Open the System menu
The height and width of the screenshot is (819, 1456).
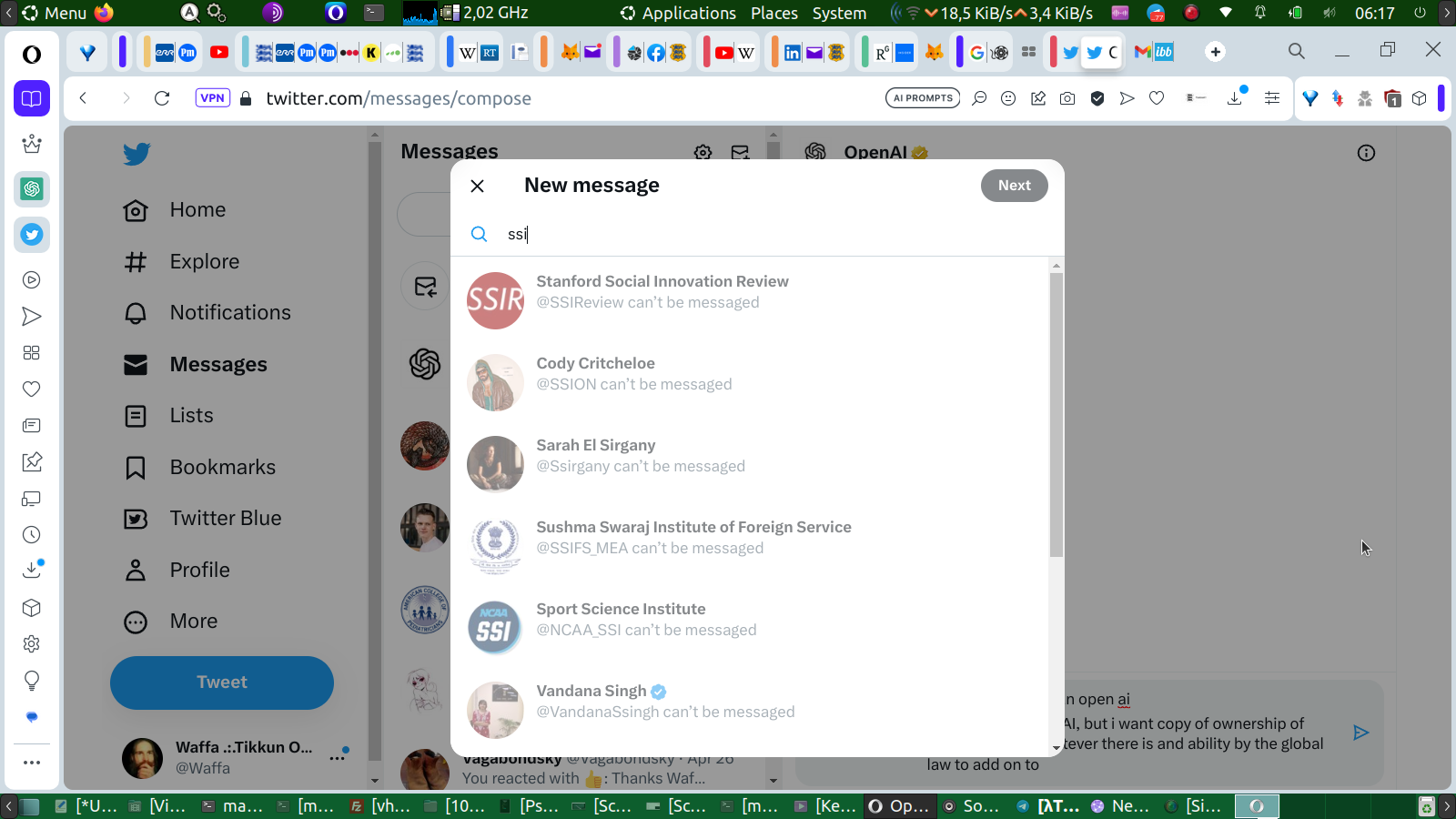(x=839, y=13)
